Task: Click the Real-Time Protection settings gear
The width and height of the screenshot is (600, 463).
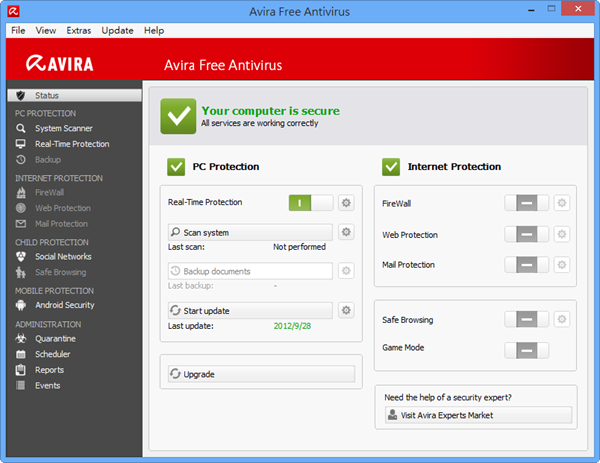Action: 346,203
